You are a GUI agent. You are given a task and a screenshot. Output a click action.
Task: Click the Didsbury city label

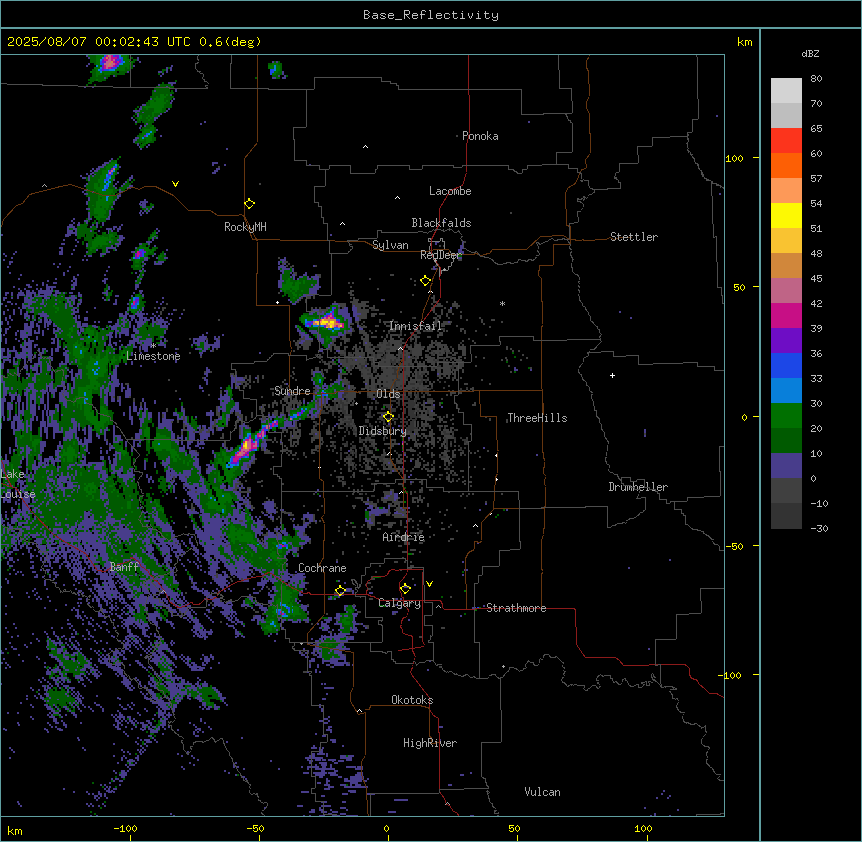383,431
